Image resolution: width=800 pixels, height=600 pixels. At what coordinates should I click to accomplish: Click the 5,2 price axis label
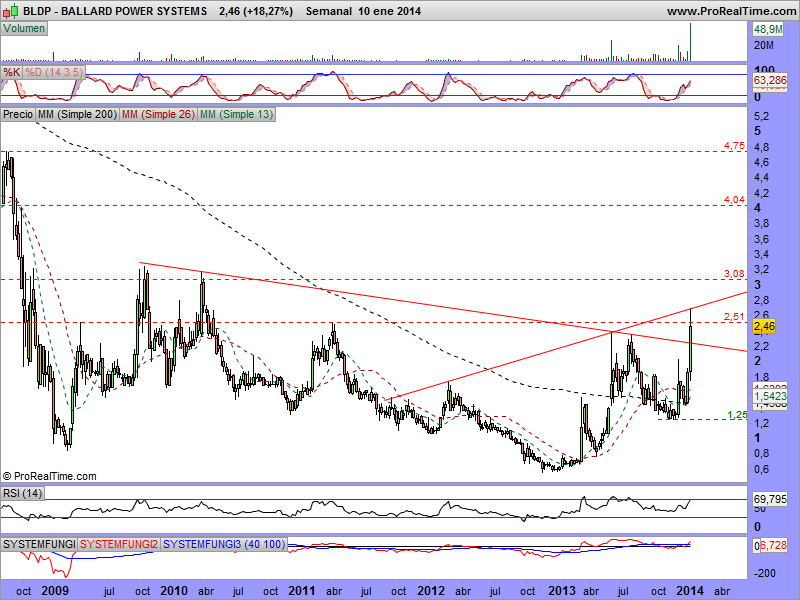pos(761,116)
